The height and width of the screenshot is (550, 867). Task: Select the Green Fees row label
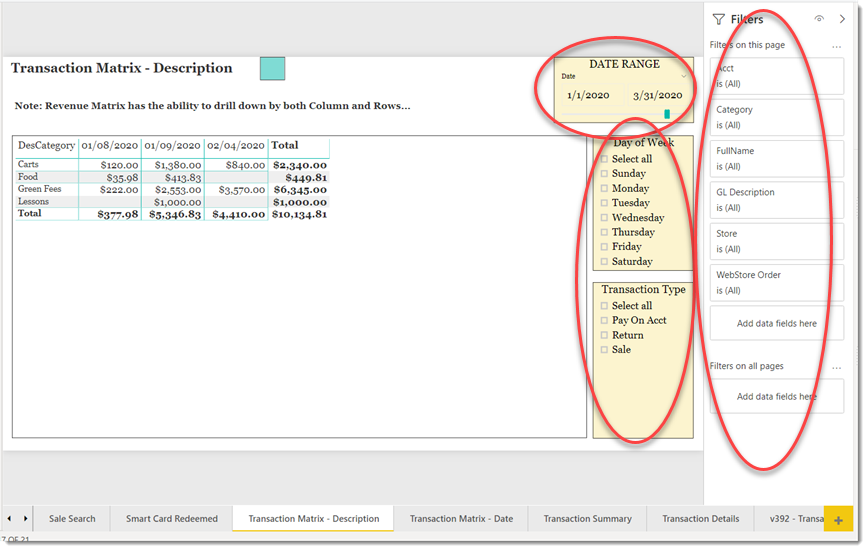coord(39,189)
